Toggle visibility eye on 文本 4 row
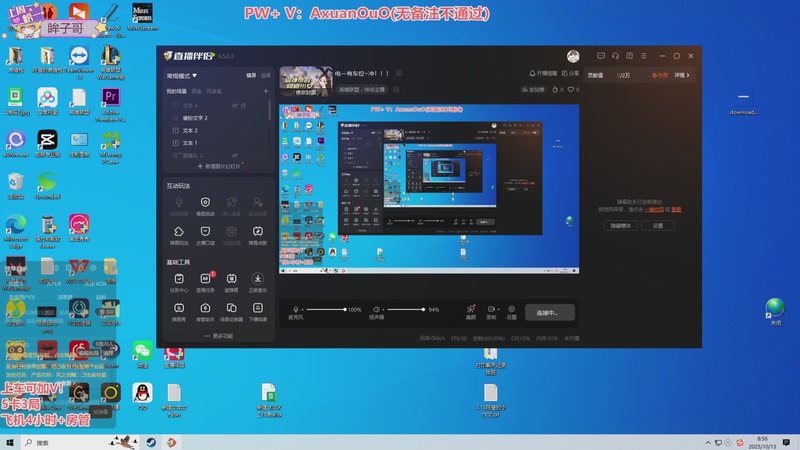800x450 pixels. 235,106
